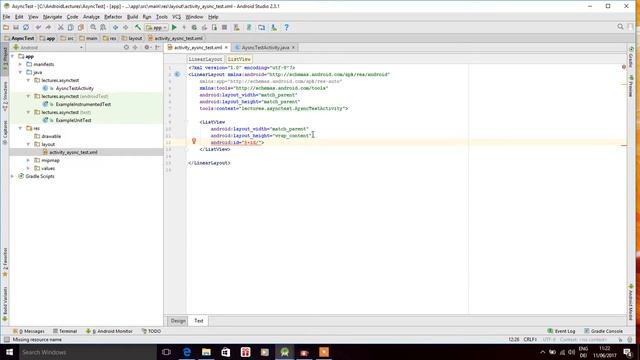Expand the values folder
Viewport: 640px width, 360px height.
pyautogui.click(x=28, y=168)
